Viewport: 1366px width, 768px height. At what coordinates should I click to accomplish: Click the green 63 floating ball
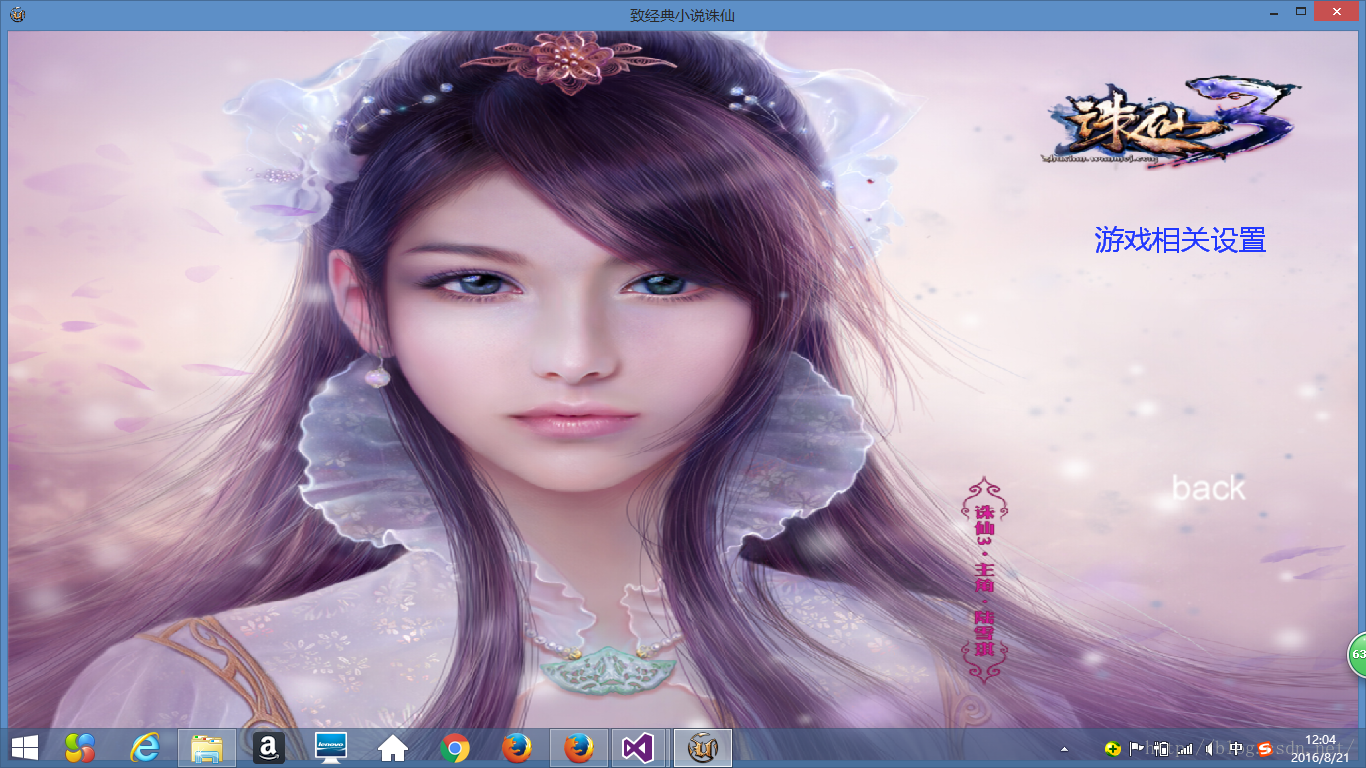(x=1357, y=655)
